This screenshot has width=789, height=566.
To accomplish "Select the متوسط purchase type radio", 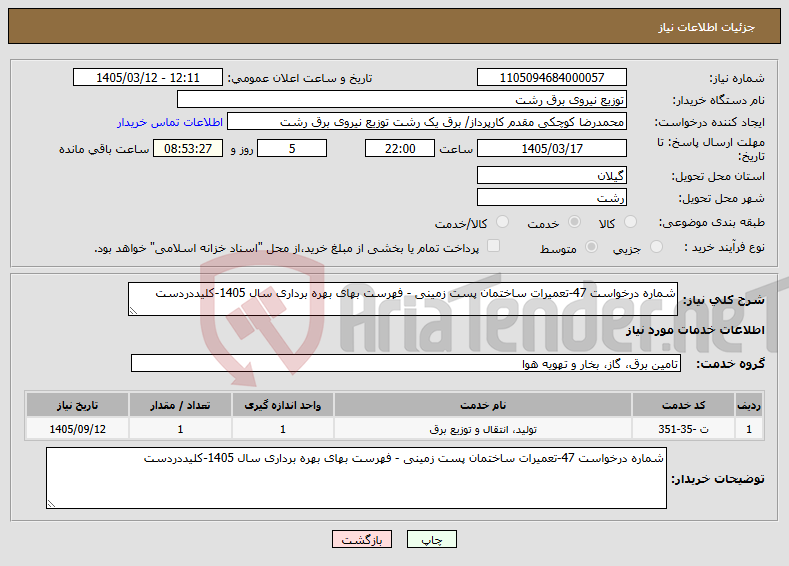I will (x=592, y=247).
